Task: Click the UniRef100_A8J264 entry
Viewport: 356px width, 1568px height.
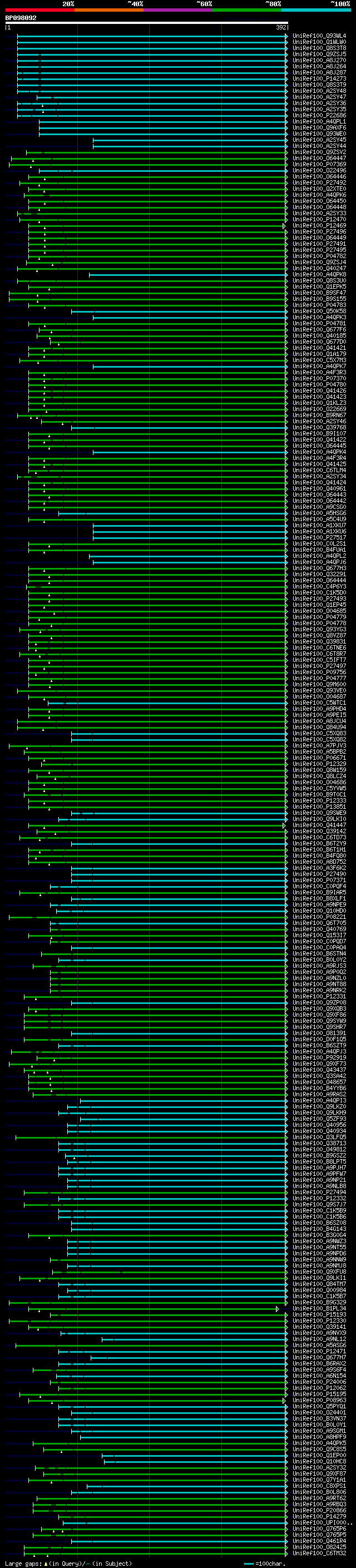Action: (319, 66)
